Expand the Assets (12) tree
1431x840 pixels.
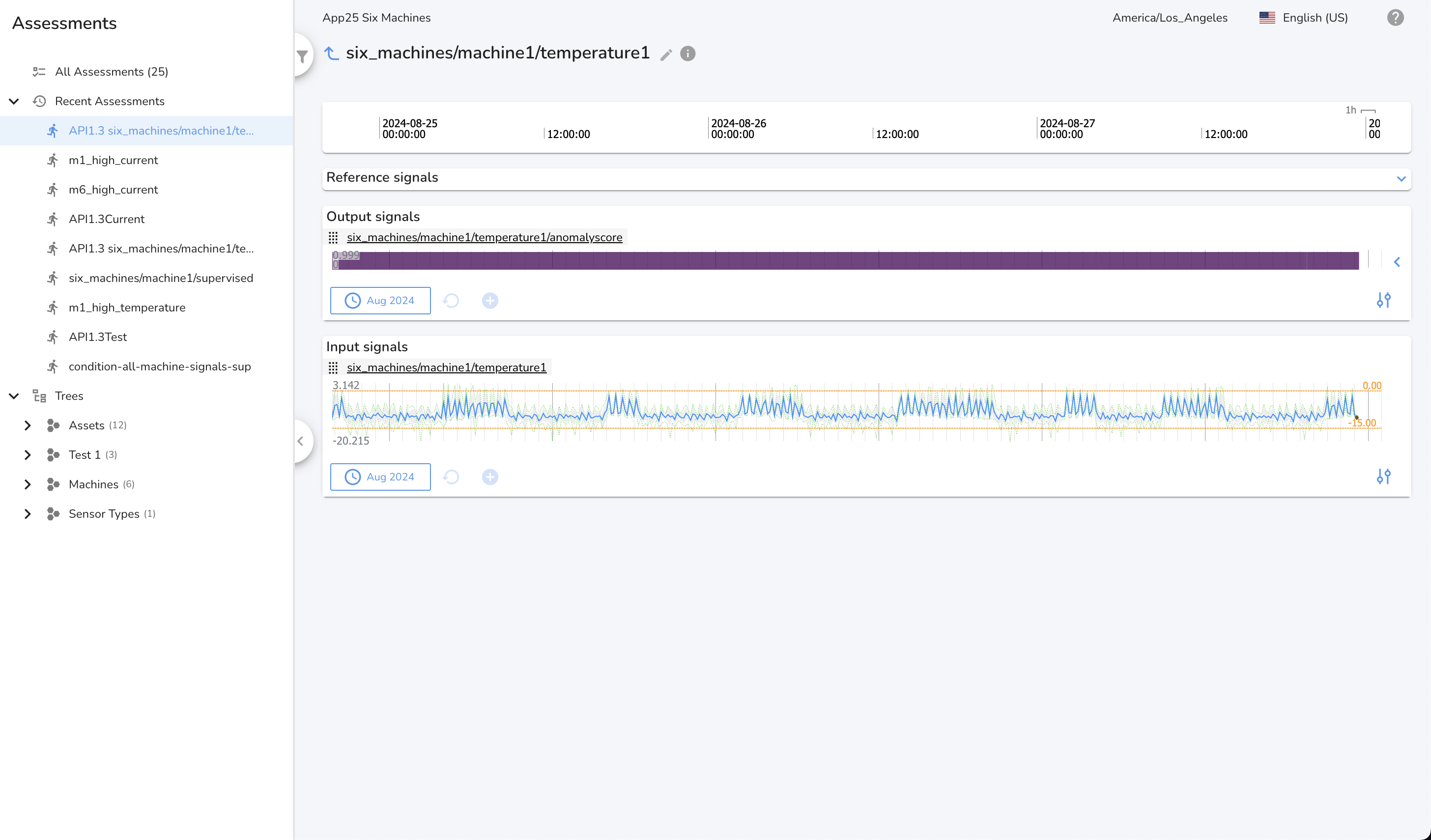pos(27,426)
